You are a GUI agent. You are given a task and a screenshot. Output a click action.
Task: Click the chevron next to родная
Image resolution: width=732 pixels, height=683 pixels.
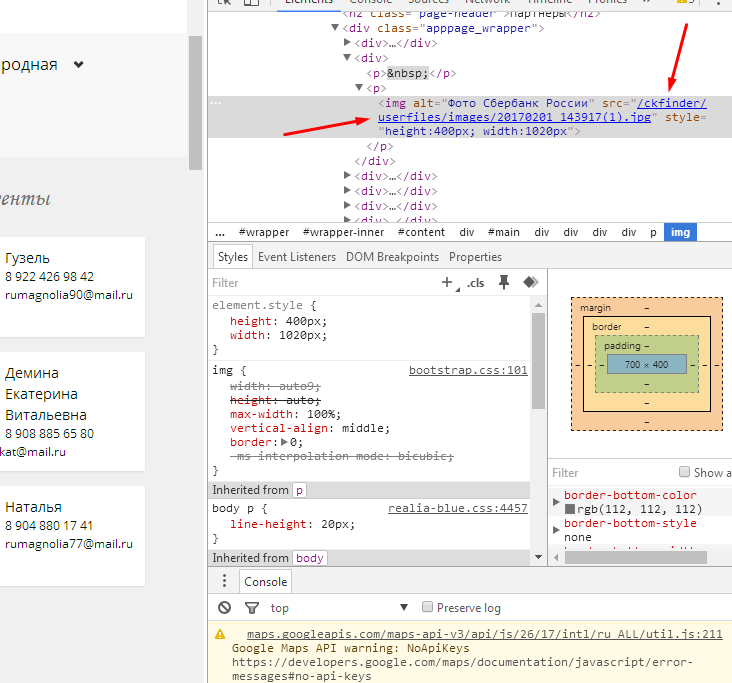click(78, 64)
